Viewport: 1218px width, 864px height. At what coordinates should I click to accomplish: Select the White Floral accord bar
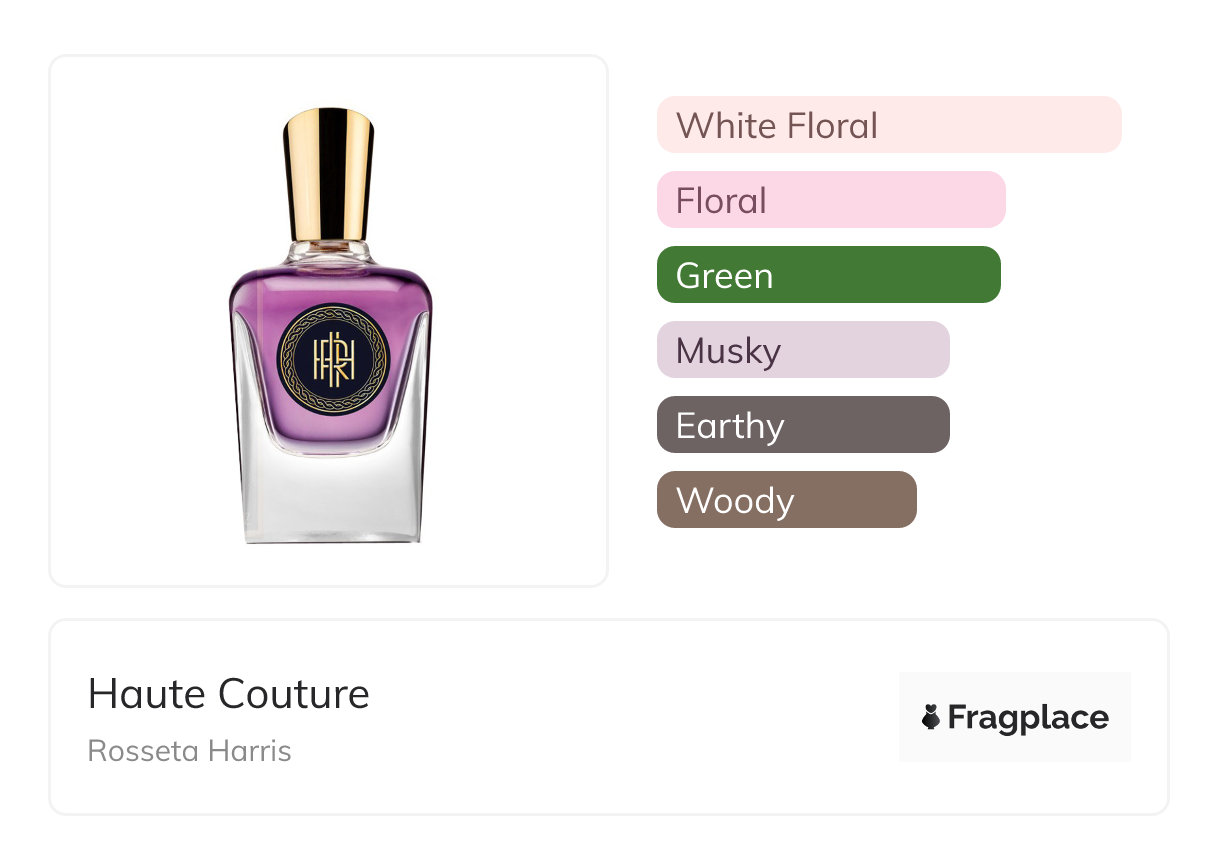tap(889, 125)
